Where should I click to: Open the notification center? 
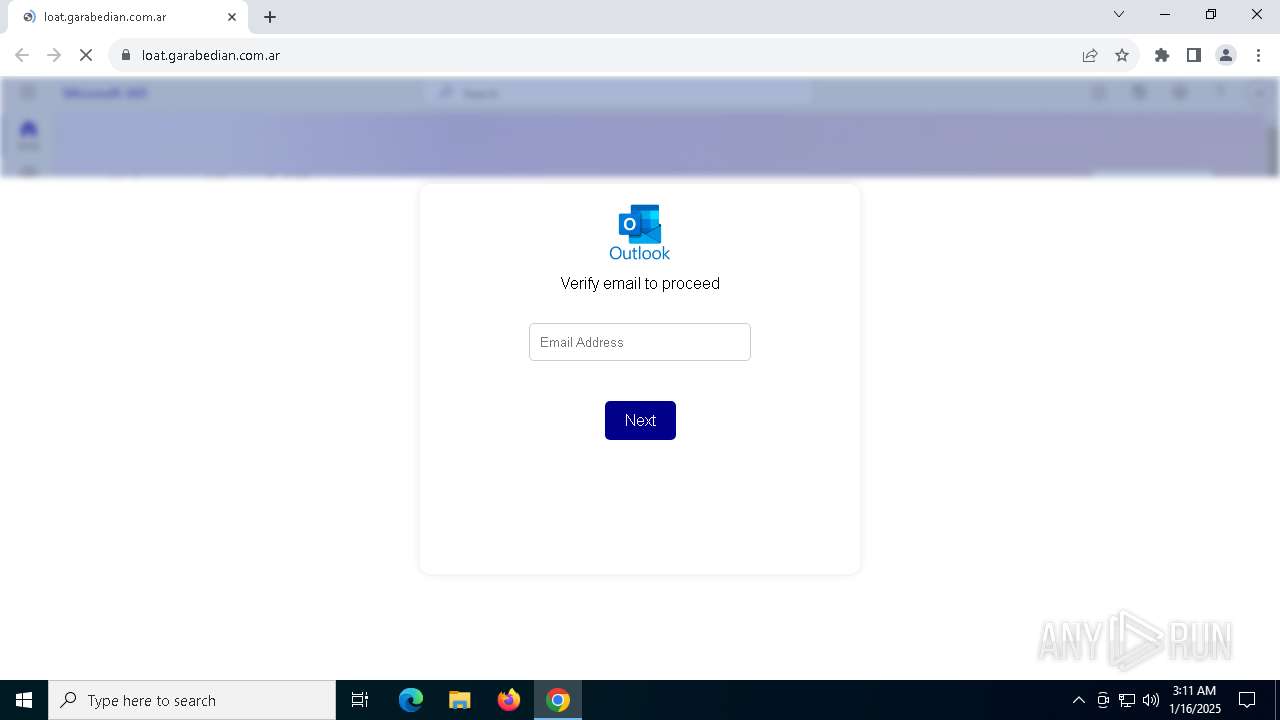[1247, 700]
